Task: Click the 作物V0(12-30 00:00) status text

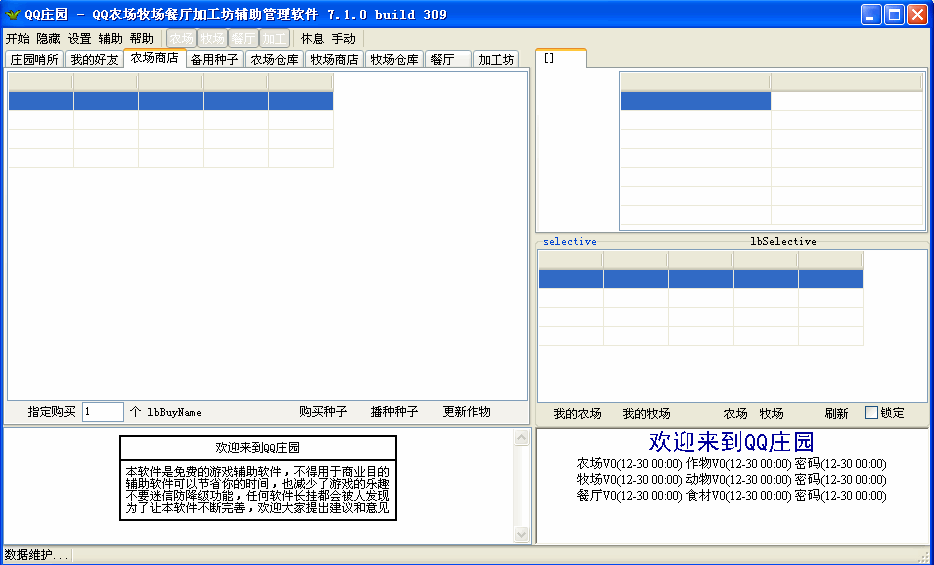Action: pos(739,464)
